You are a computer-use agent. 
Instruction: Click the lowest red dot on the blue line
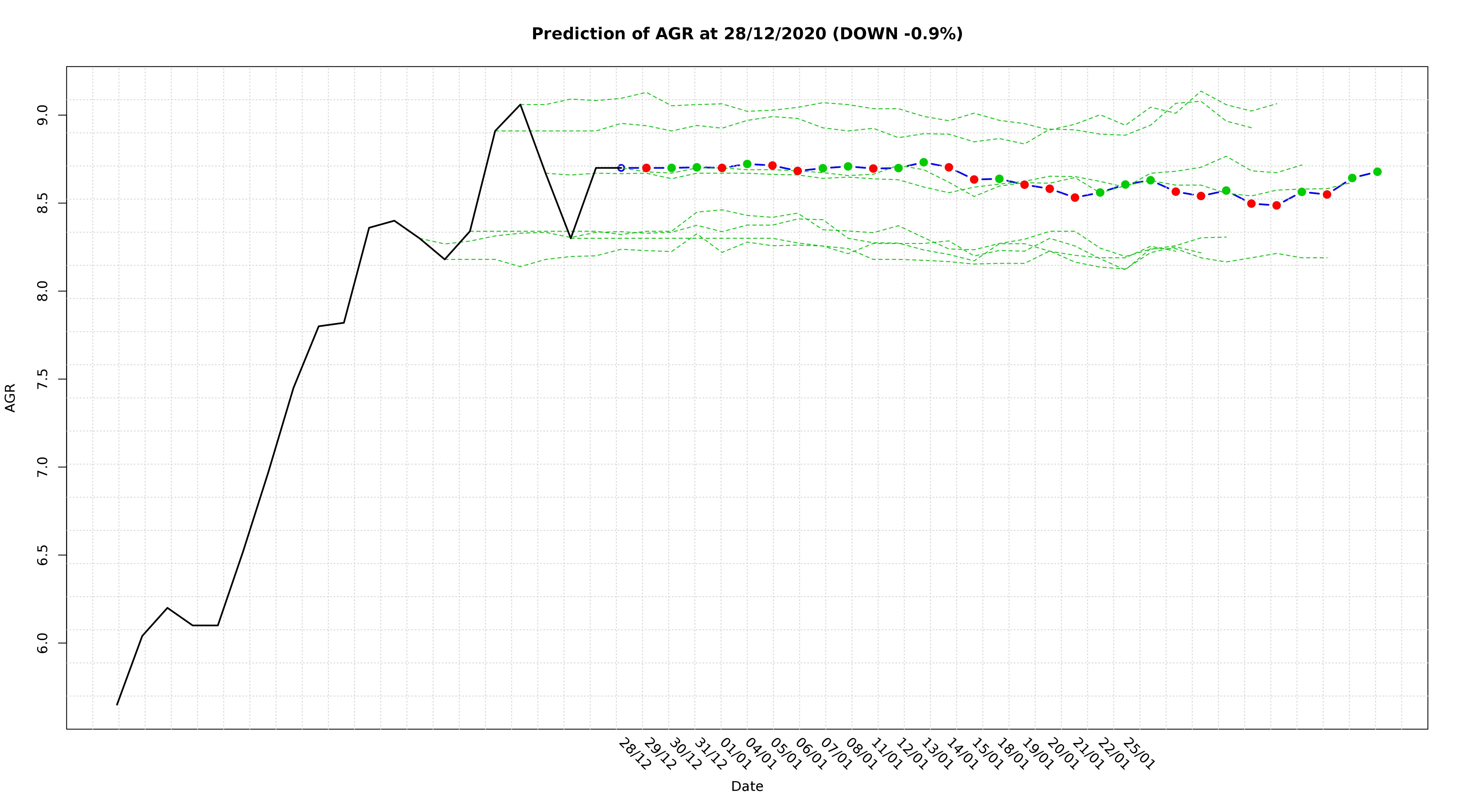1277,205
